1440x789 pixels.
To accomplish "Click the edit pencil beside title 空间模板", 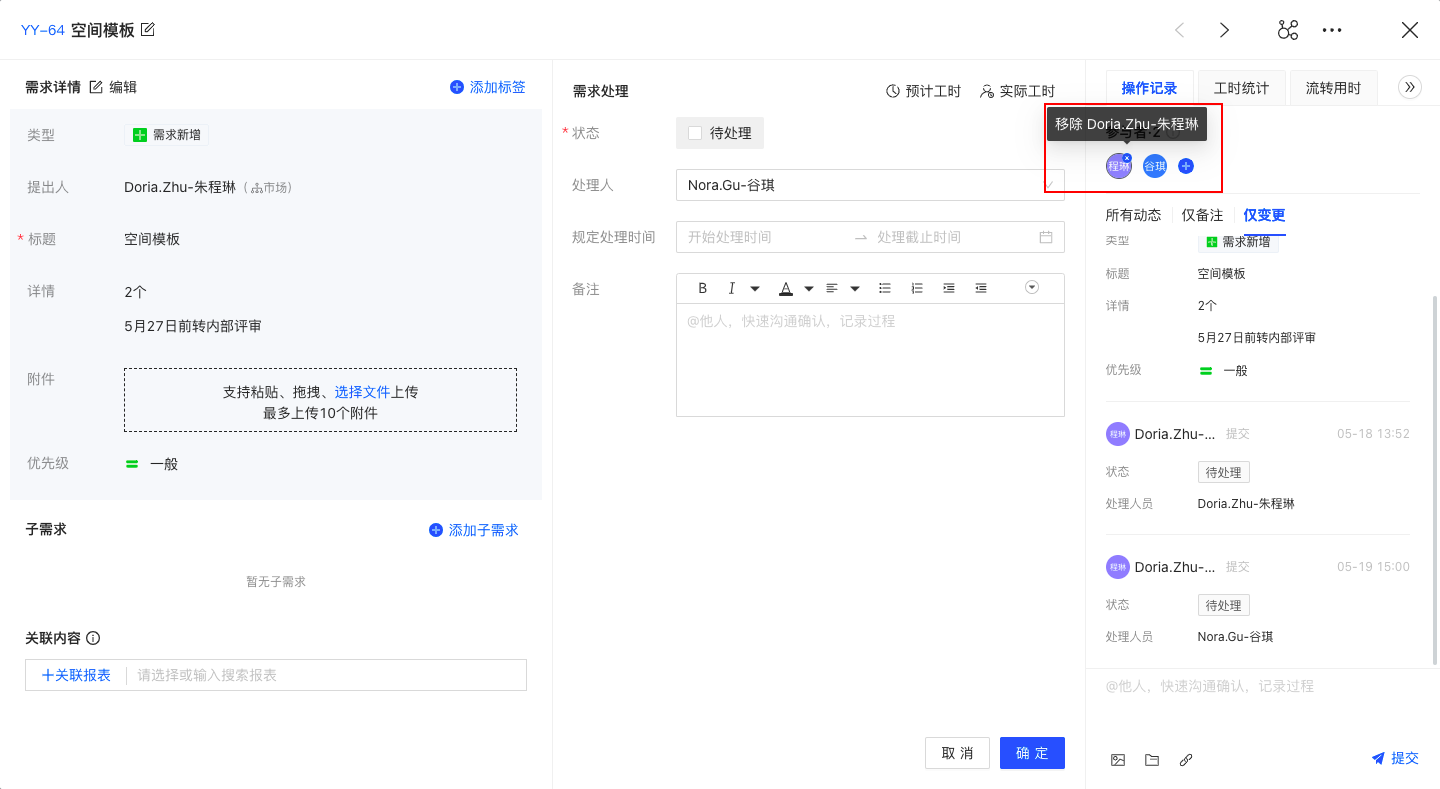I will click(148, 30).
